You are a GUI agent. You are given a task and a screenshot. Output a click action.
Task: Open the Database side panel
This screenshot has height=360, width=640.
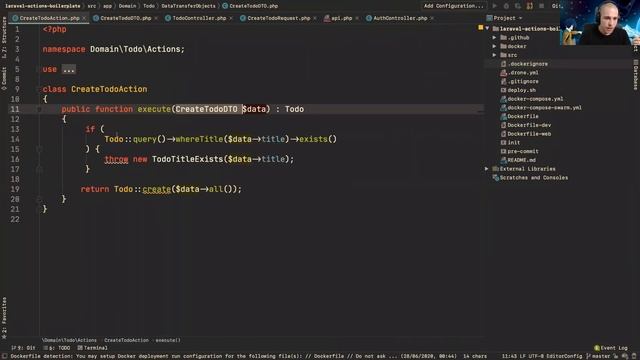coord(636,75)
